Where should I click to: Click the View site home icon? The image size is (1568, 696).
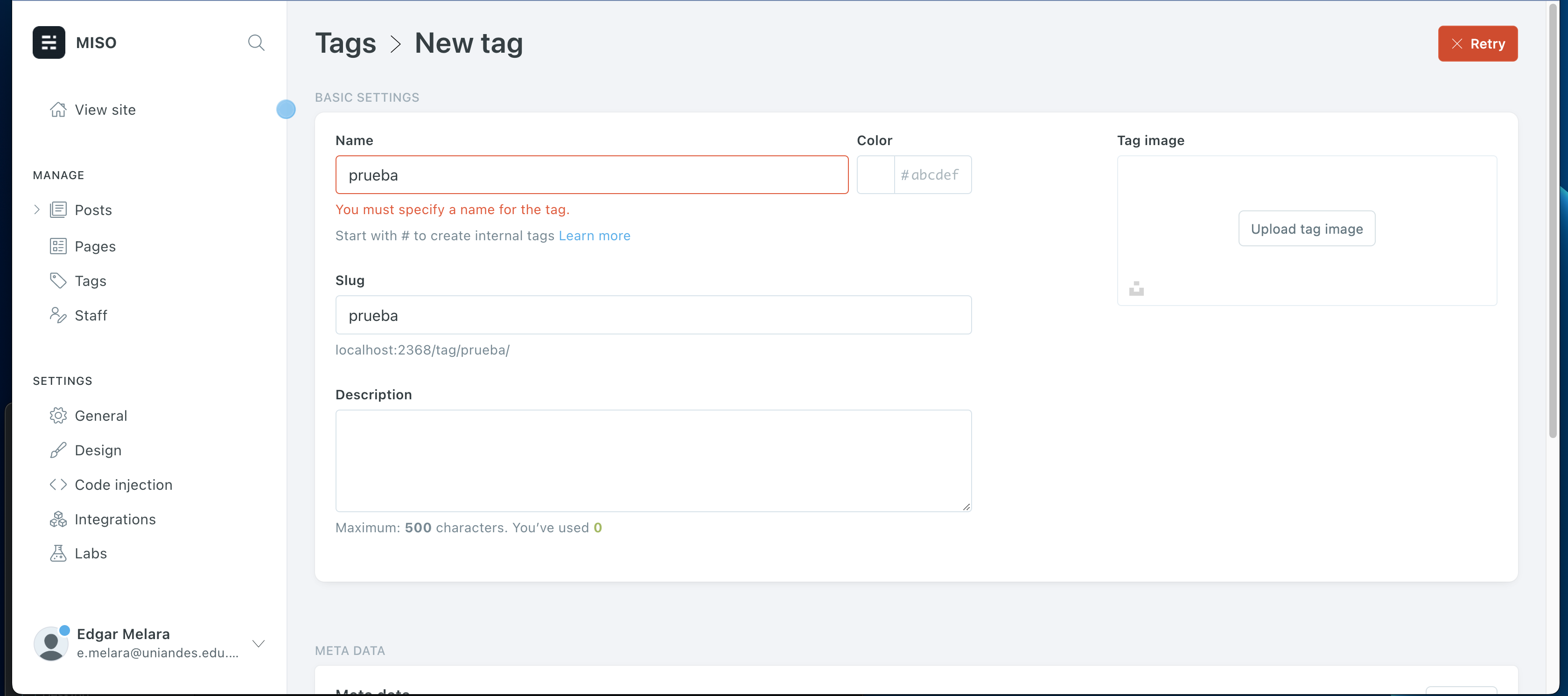(x=58, y=110)
